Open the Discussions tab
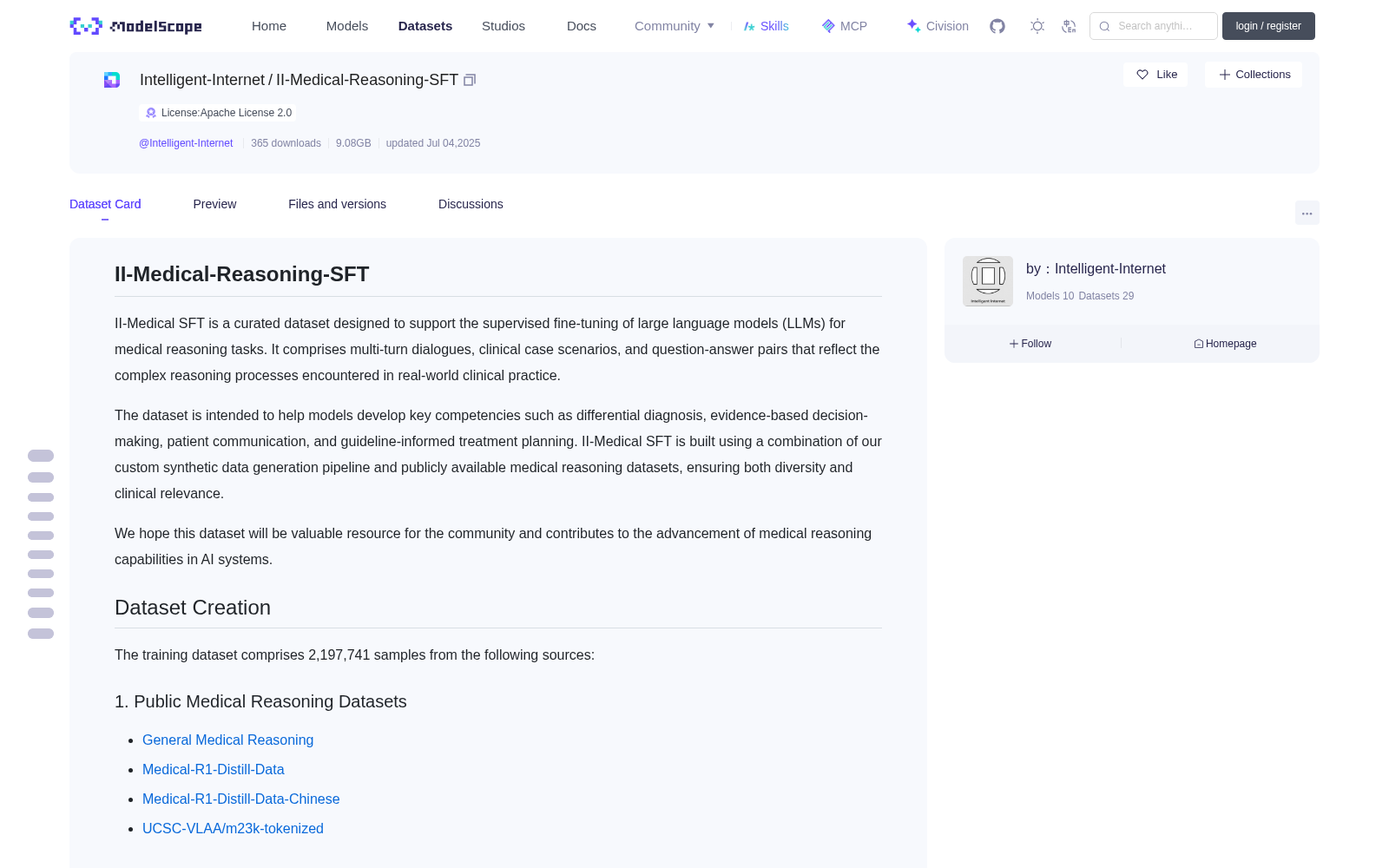This screenshot has height=868, width=1389. pos(471,204)
